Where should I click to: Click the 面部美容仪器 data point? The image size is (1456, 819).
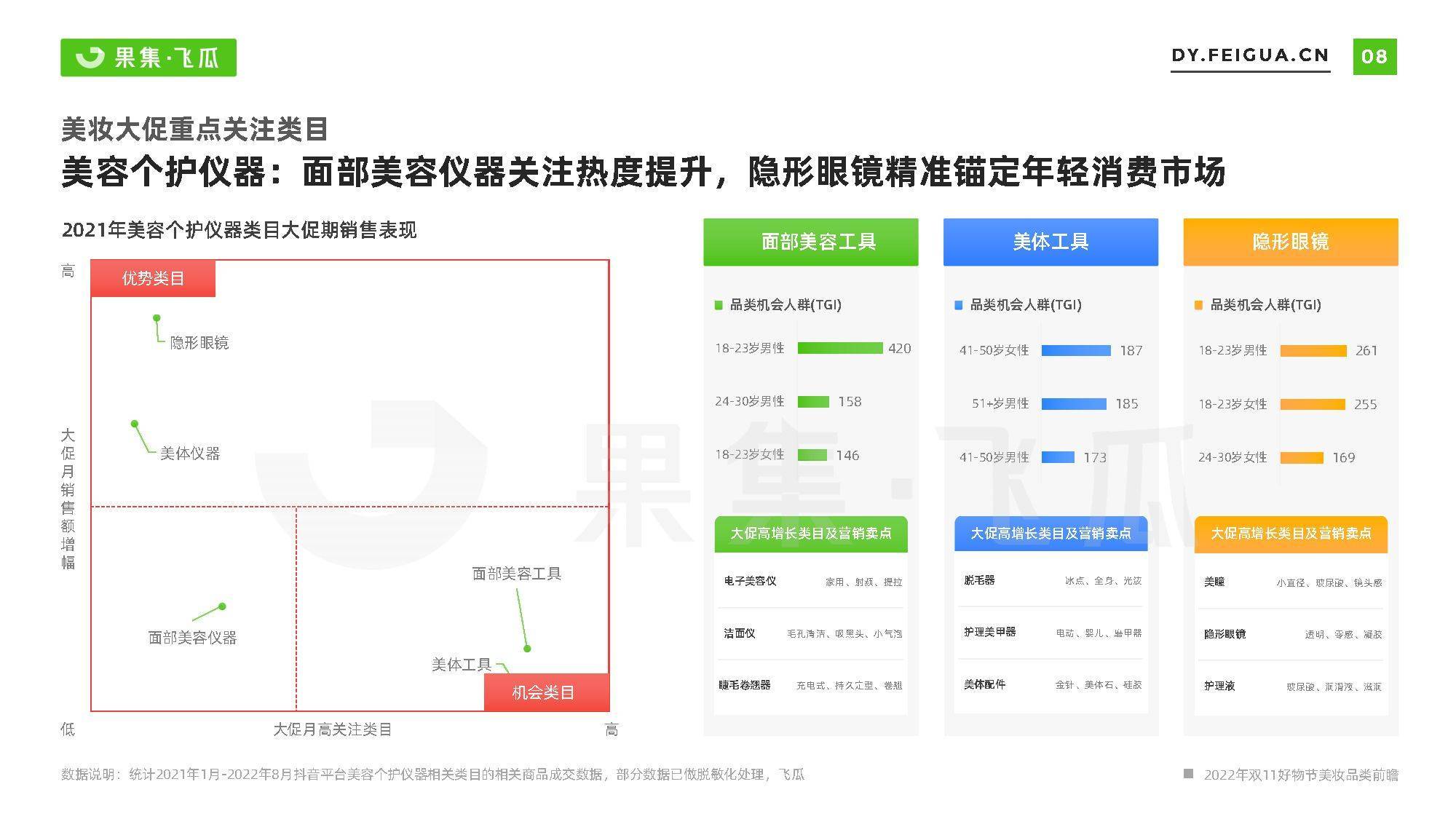[222, 606]
